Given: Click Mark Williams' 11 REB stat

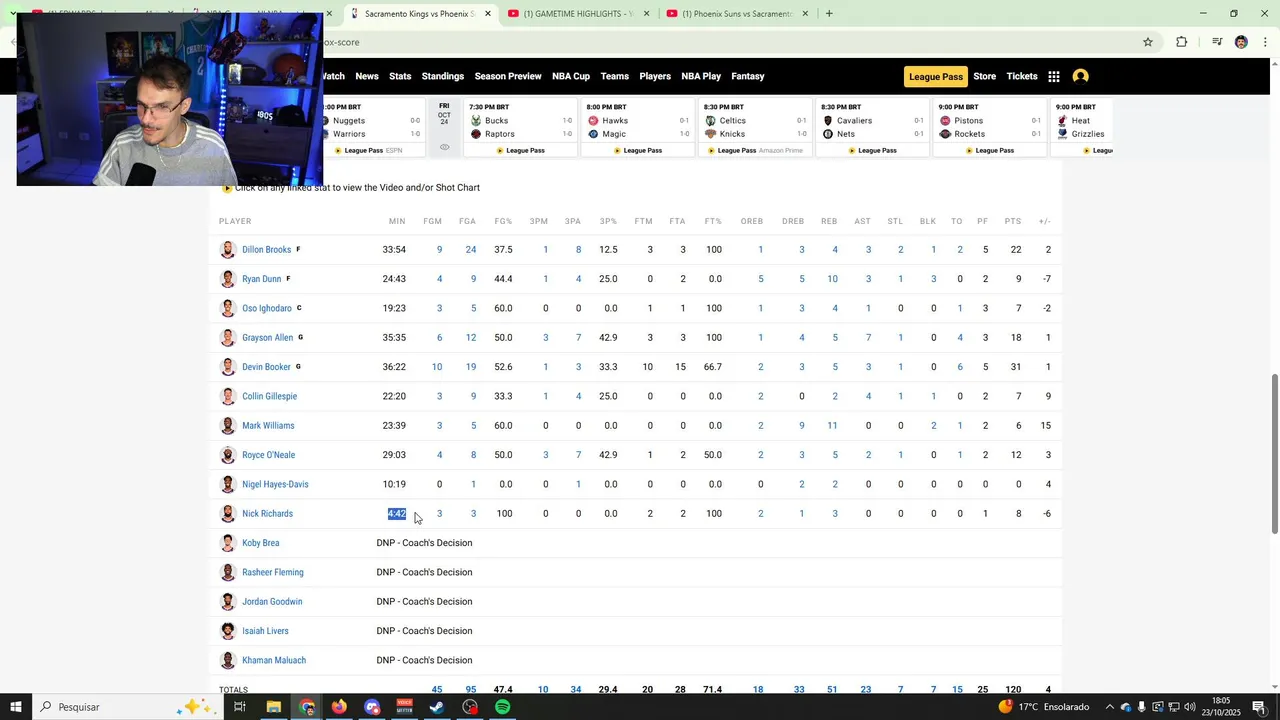Looking at the screenshot, I should point(832,426).
